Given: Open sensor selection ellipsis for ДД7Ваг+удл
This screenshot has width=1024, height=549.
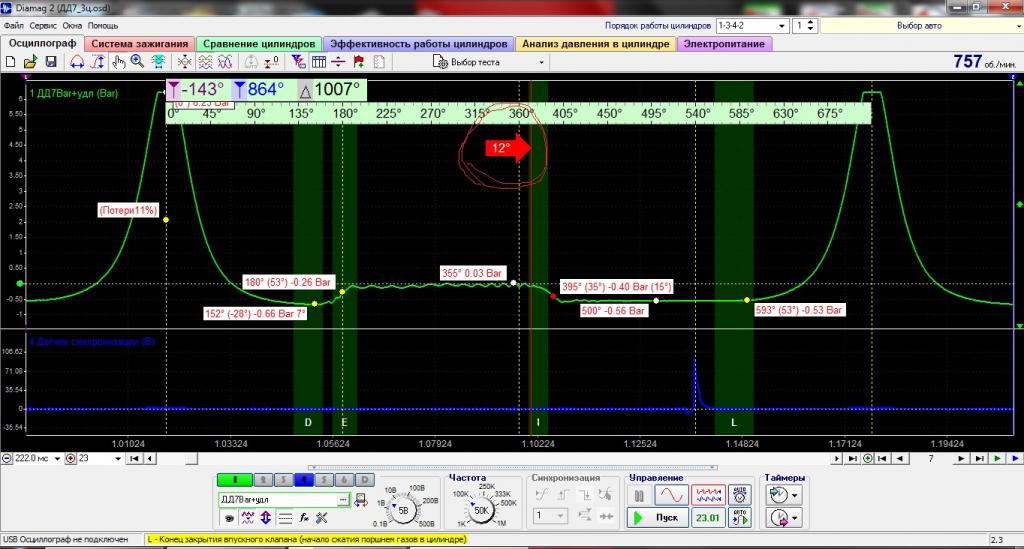Looking at the screenshot, I should coord(343,500).
